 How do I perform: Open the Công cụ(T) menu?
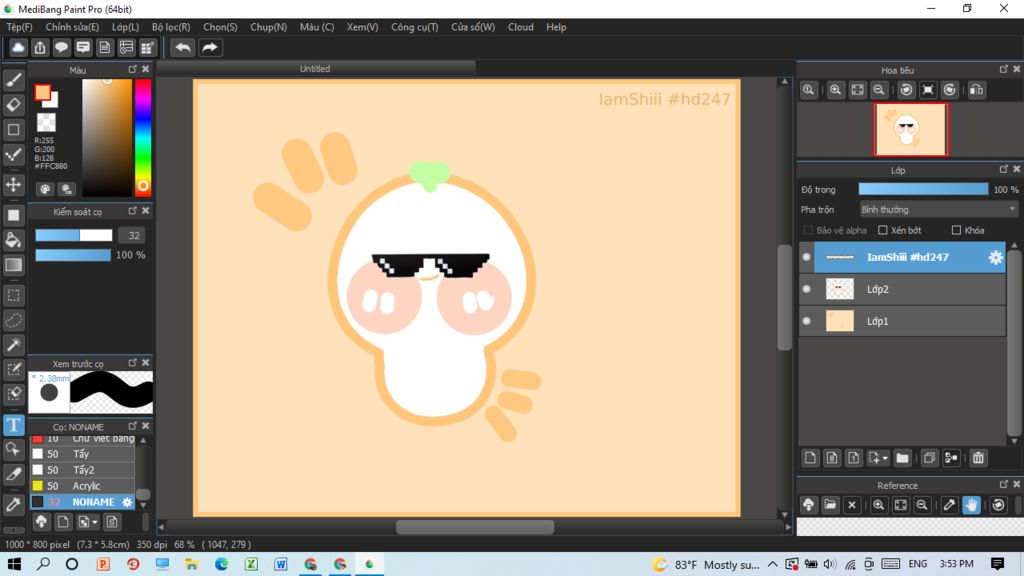[415, 27]
